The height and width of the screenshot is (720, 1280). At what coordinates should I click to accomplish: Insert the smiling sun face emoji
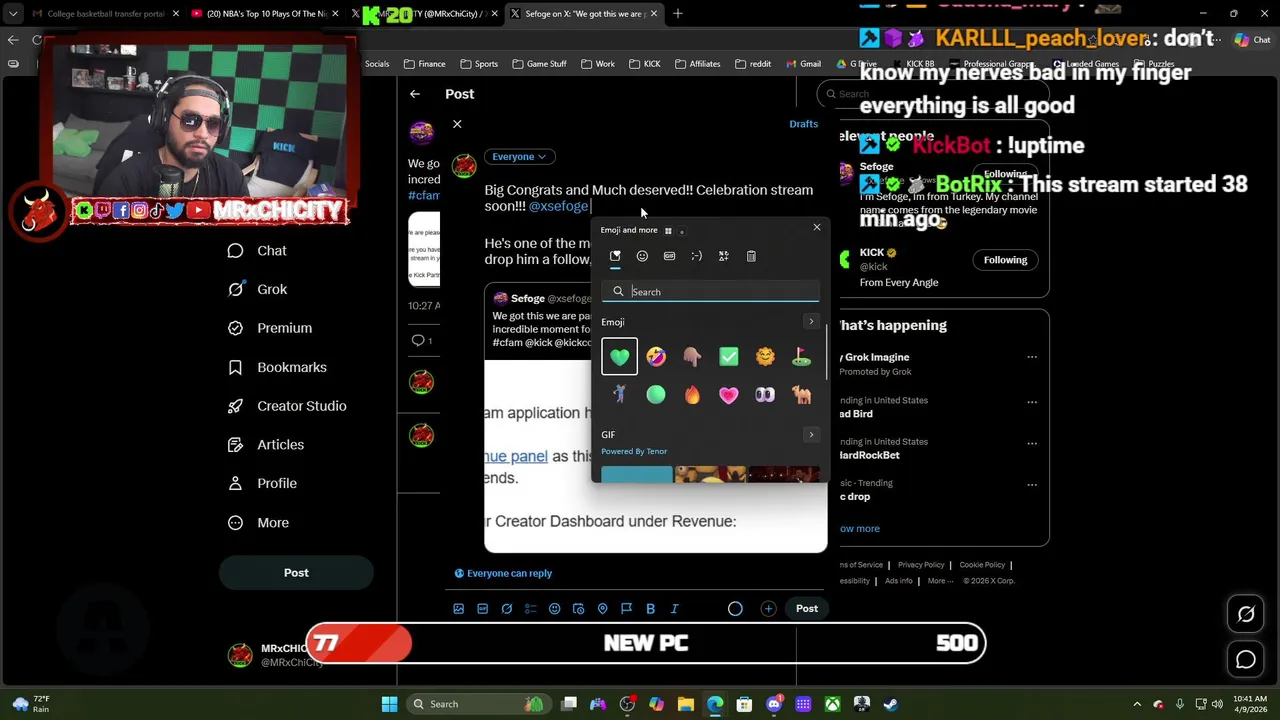click(x=765, y=357)
